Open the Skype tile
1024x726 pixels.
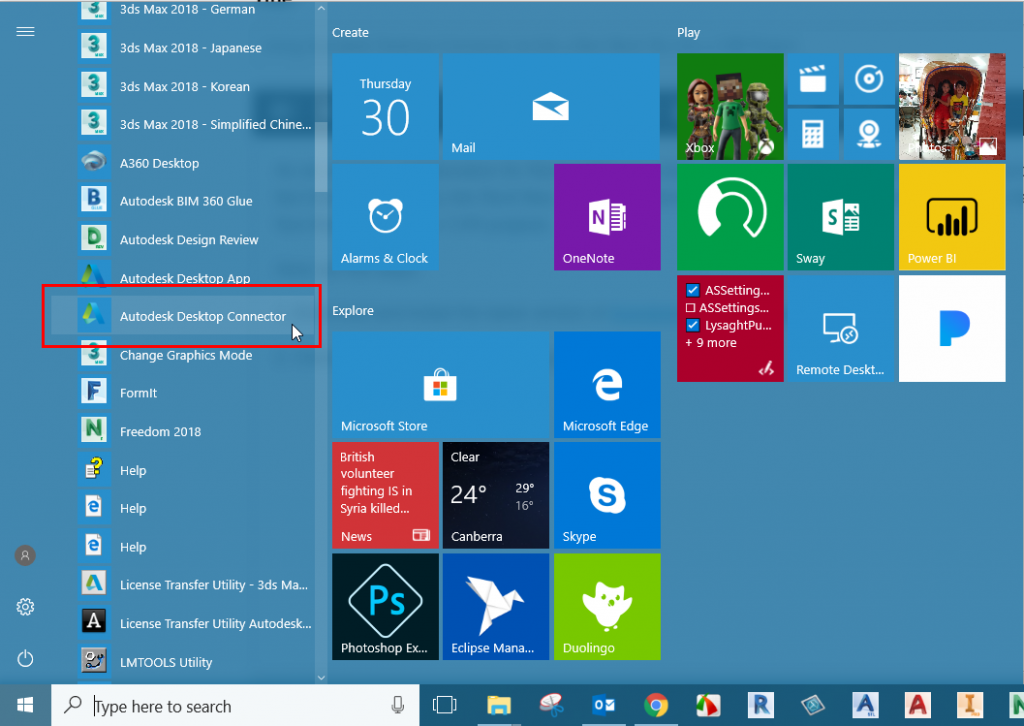[607, 496]
